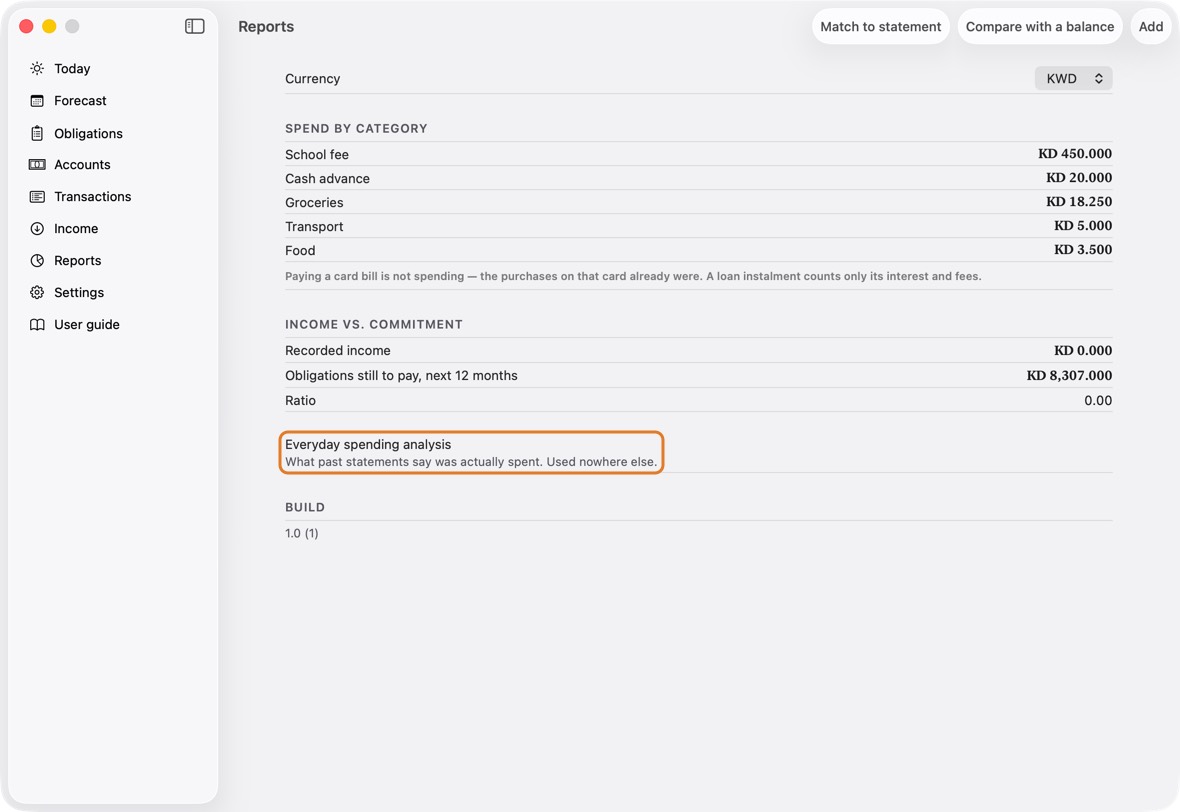Open the KWD currency dropdown
This screenshot has height=812, width=1180.
1073,78
